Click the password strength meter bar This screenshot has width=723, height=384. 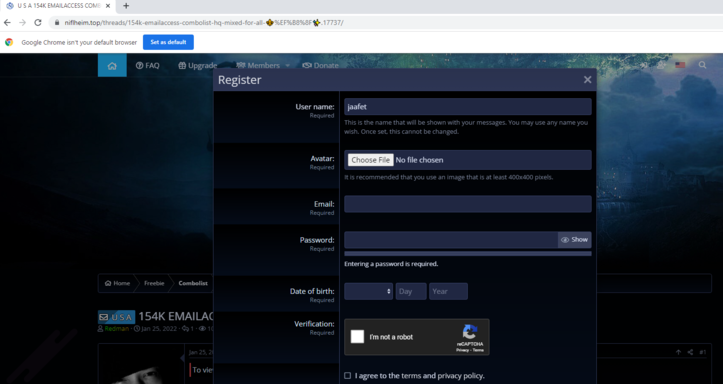(x=468, y=253)
